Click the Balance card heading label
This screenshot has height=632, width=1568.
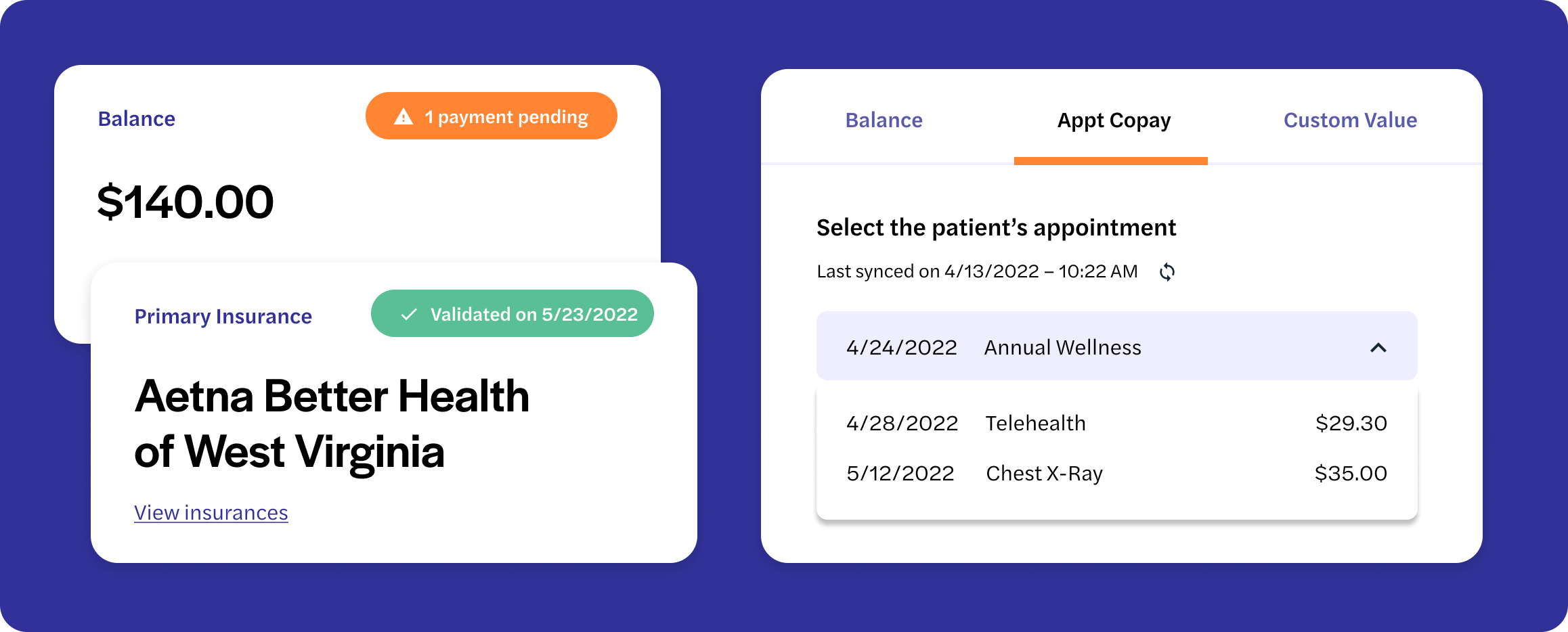point(137,118)
